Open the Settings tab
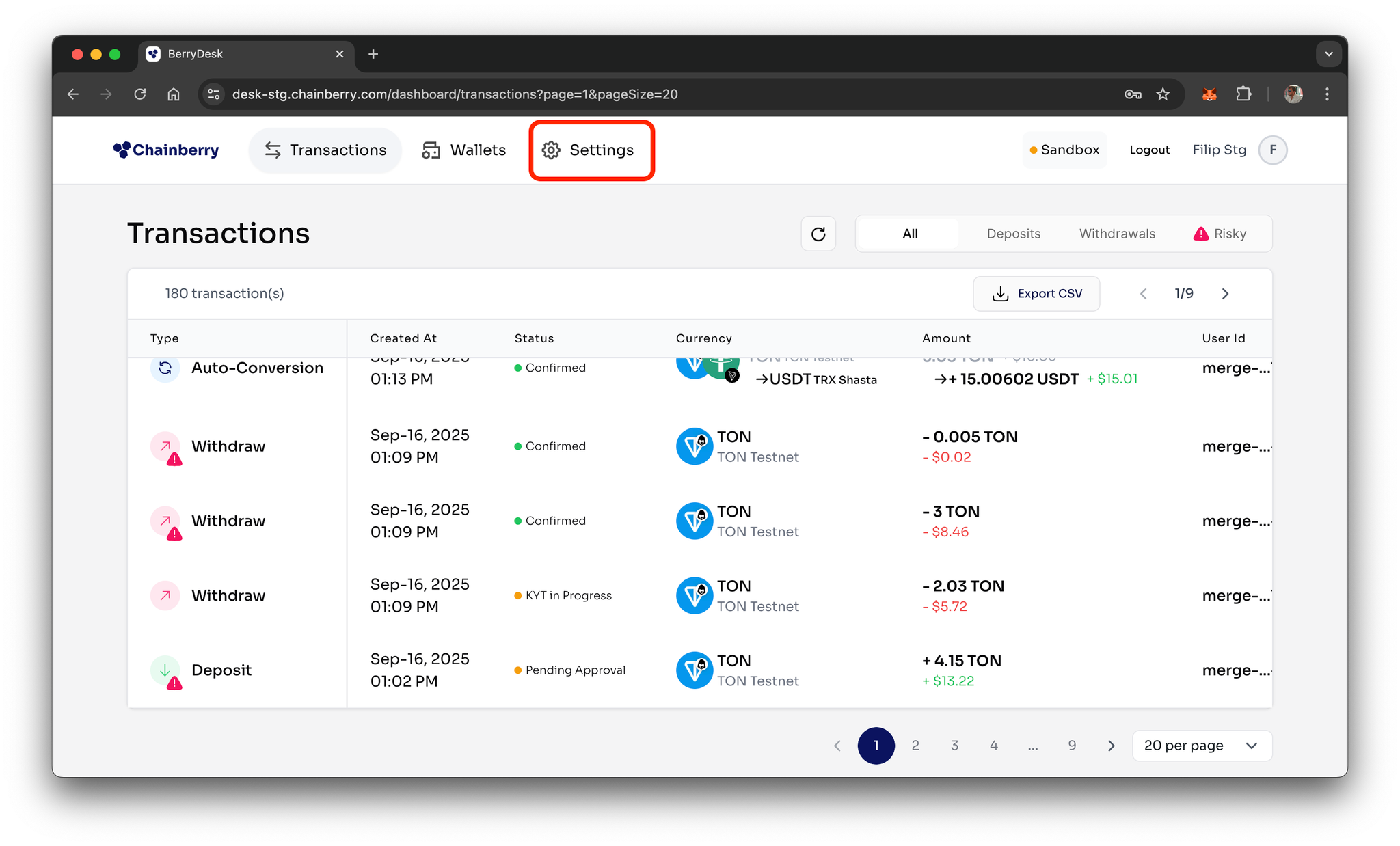 (x=589, y=150)
